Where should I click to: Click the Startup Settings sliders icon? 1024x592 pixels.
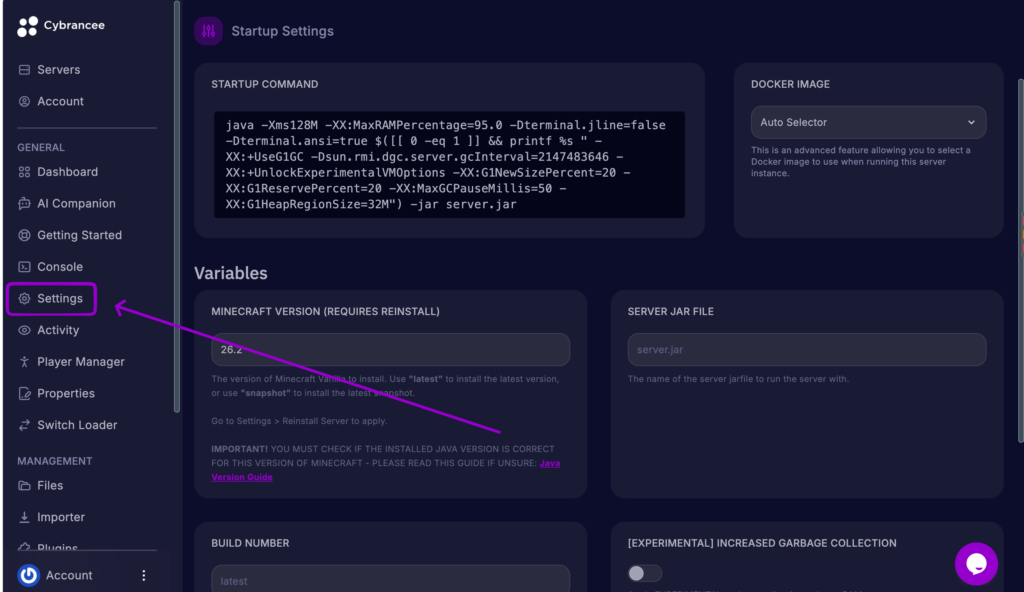(208, 31)
